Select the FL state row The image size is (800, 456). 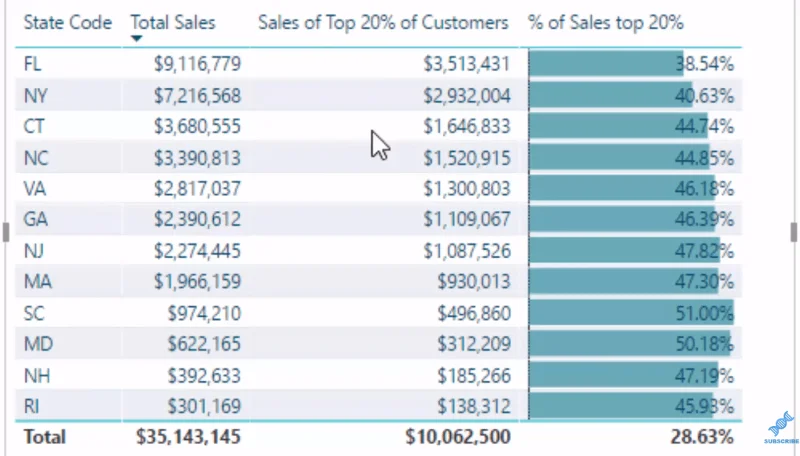coord(378,64)
